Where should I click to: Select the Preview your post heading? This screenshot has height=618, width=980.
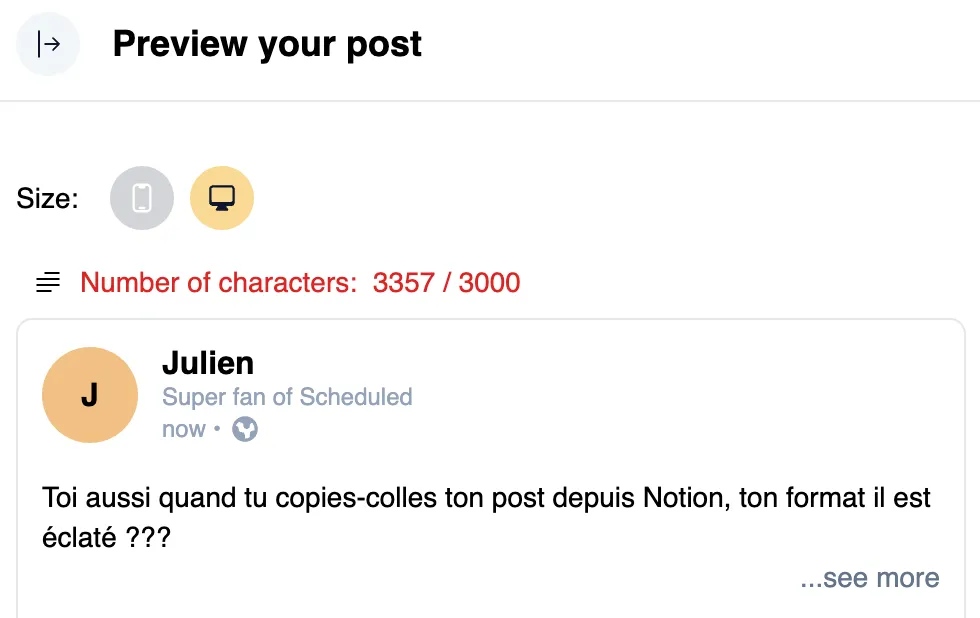268,44
